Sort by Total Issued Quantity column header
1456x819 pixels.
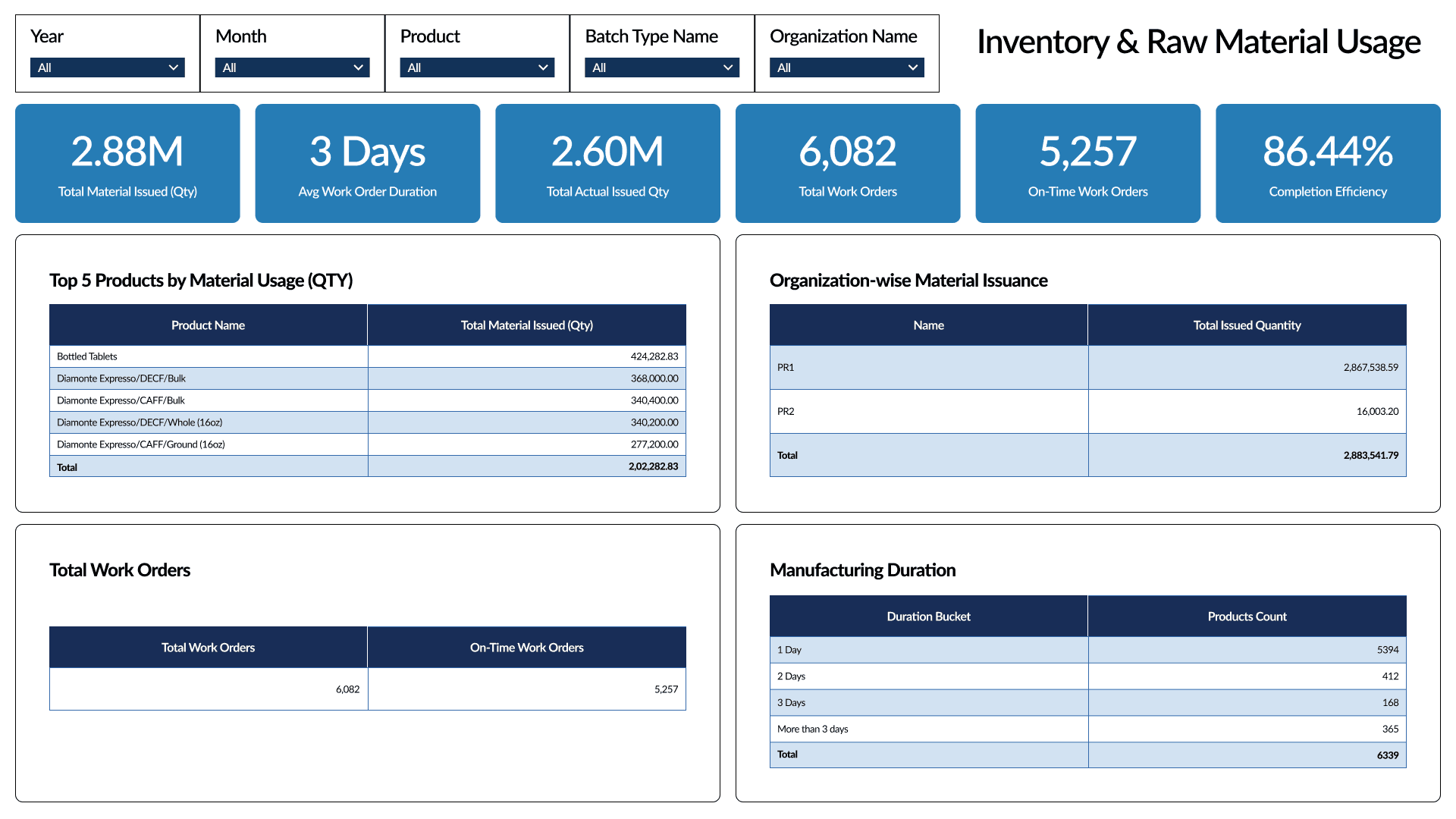pos(1247,325)
